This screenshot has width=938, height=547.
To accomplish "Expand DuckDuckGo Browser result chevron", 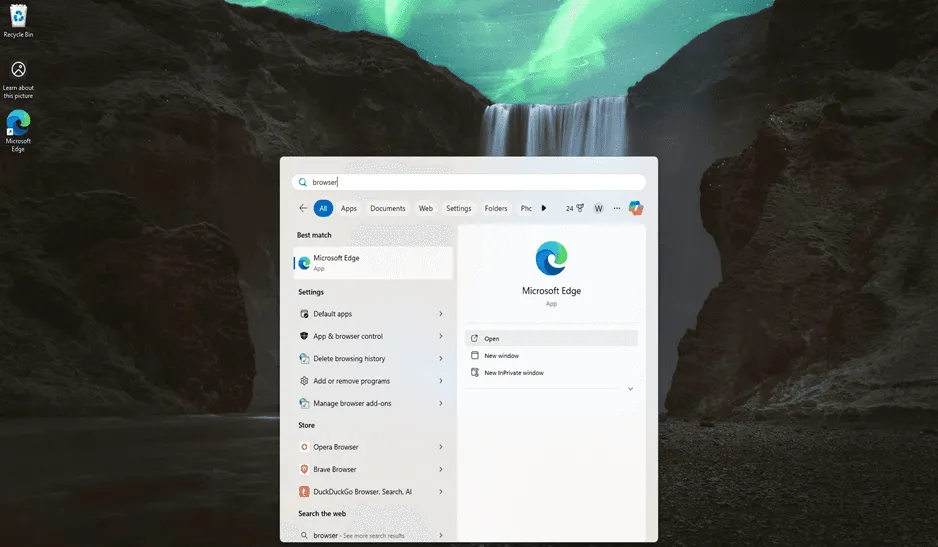I will pos(441,491).
